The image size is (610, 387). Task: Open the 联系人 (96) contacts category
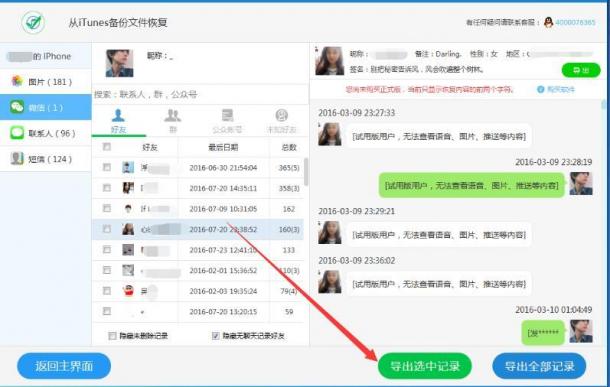(x=46, y=133)
